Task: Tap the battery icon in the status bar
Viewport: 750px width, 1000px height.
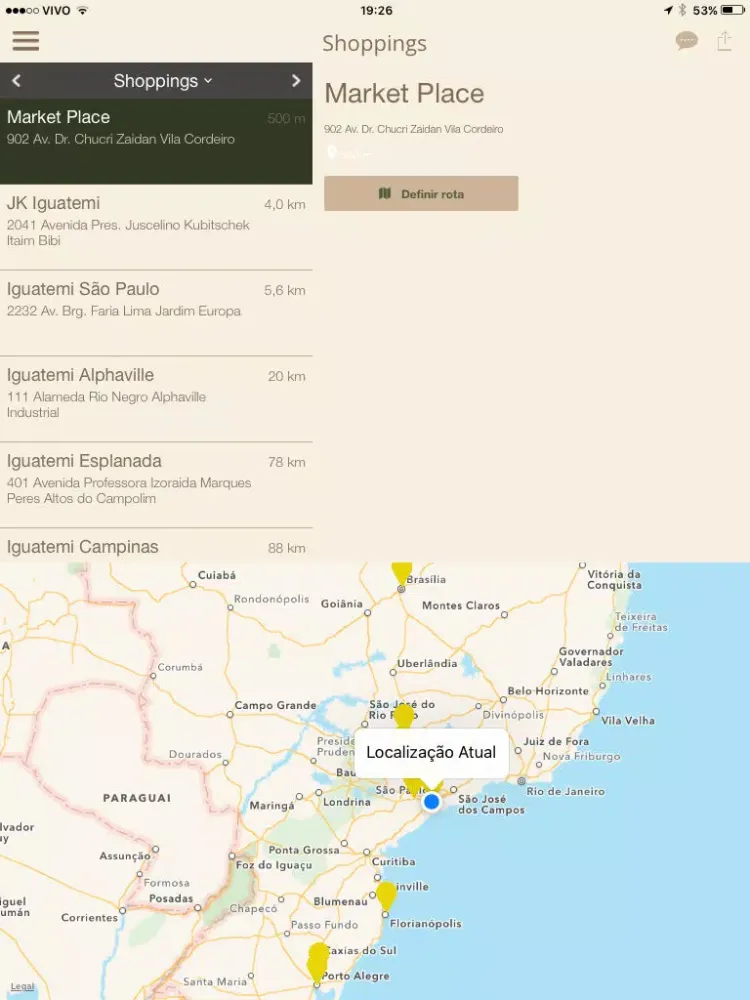Action: point(733,10)
